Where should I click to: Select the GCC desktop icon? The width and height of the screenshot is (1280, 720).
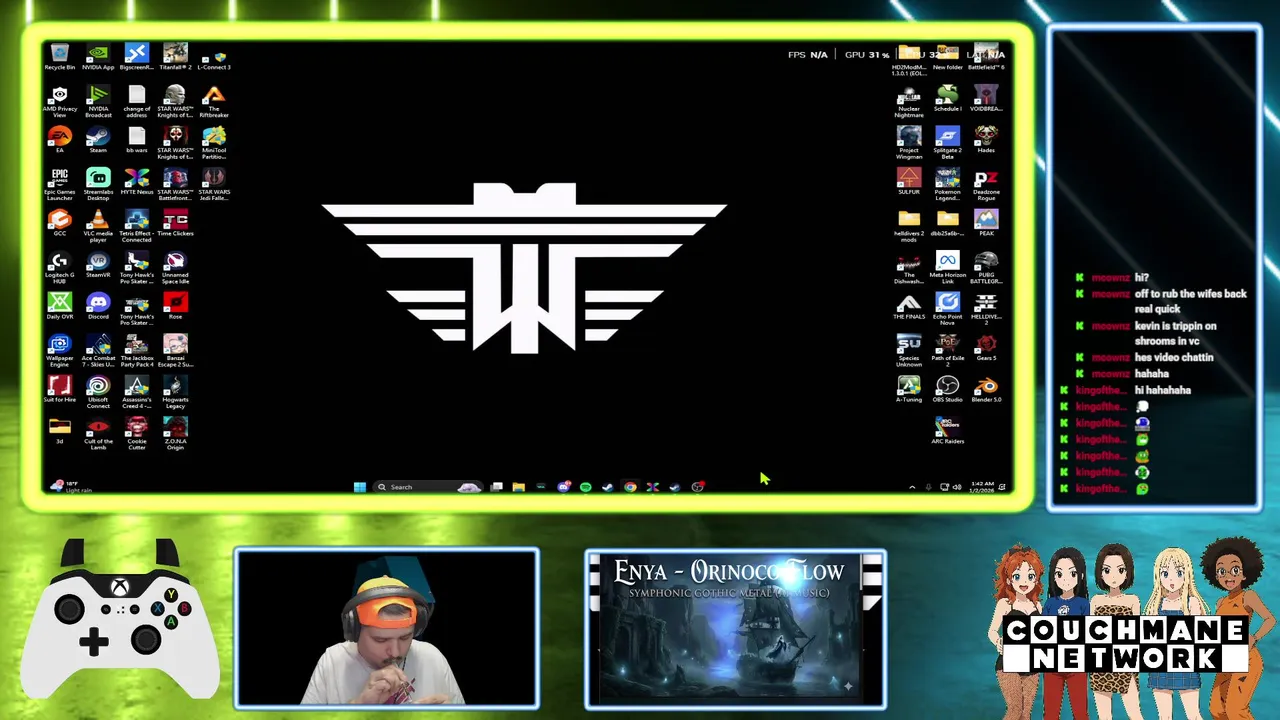[x=59, y=223]
